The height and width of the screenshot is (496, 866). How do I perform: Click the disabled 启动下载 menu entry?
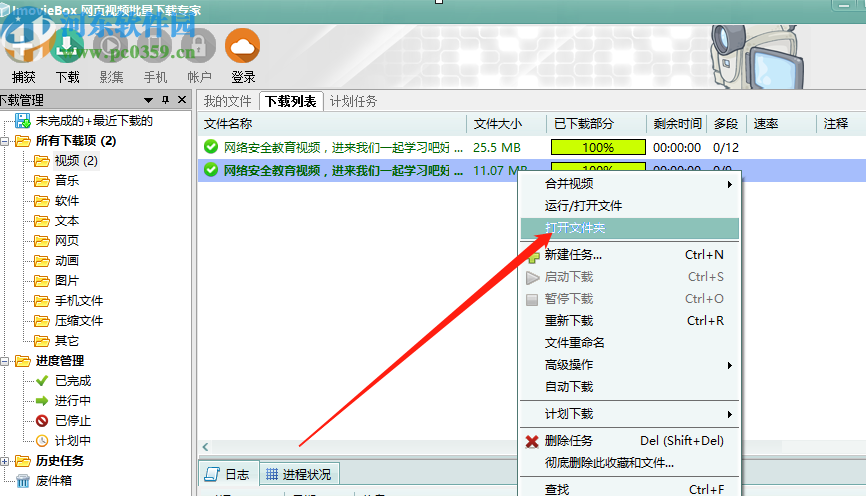pyautogui.click(x=630, y=277)
